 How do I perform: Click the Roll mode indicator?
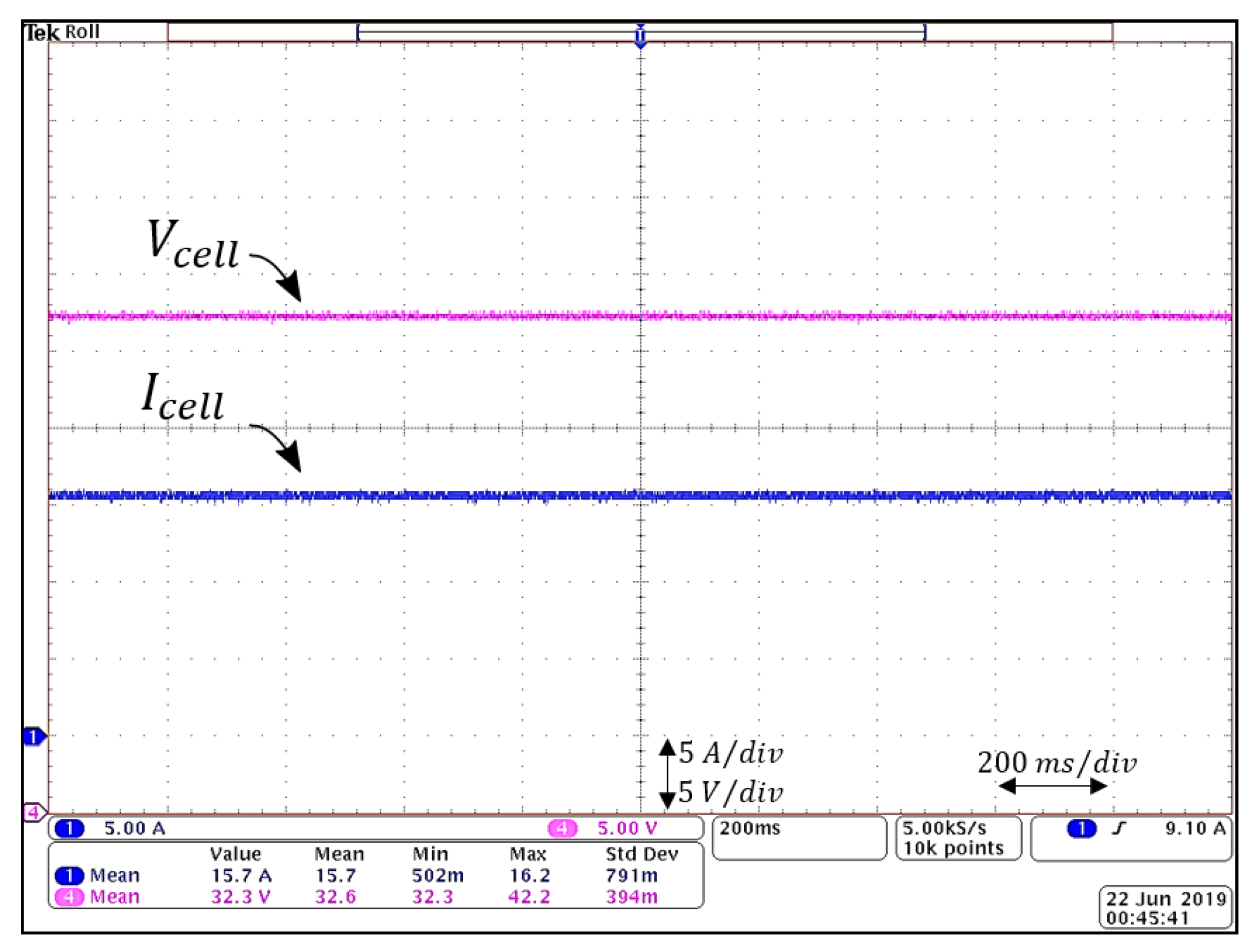pos(82,32)
